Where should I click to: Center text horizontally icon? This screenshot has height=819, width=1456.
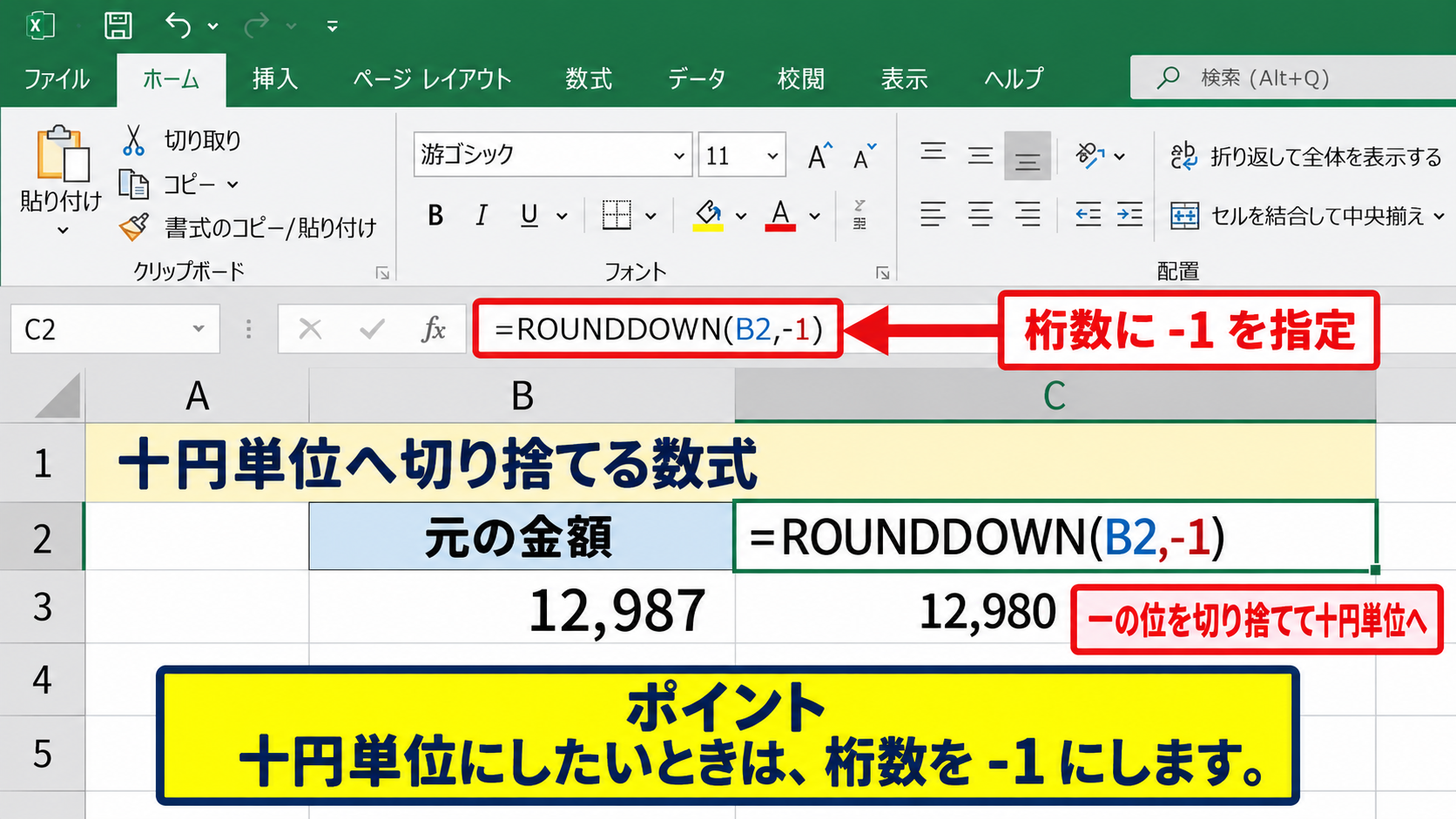981,214
